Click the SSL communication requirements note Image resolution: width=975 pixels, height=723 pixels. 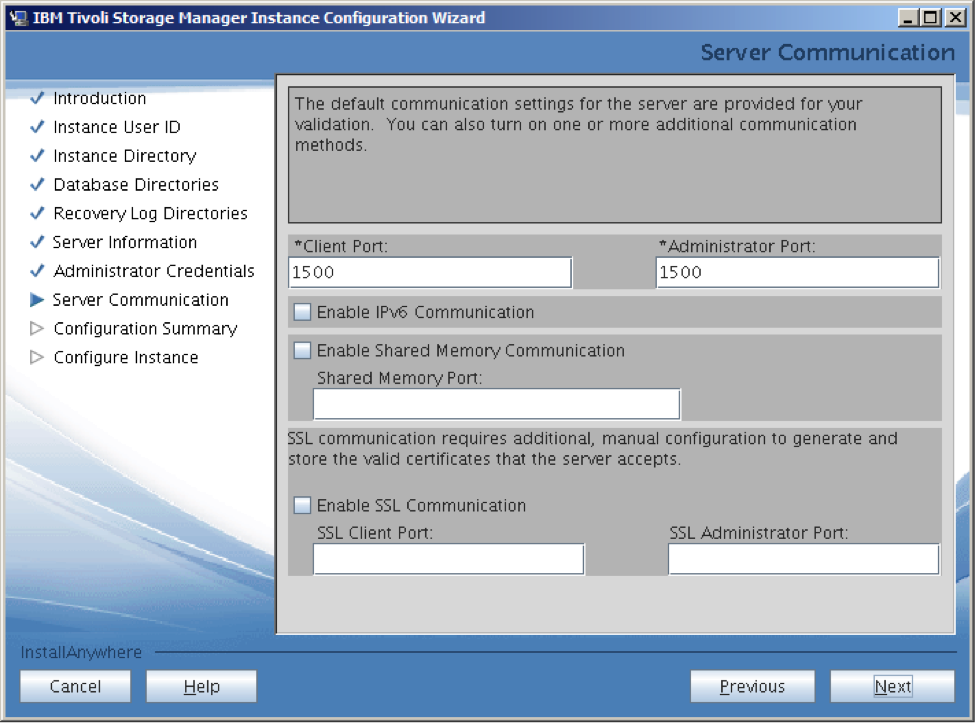593,449
